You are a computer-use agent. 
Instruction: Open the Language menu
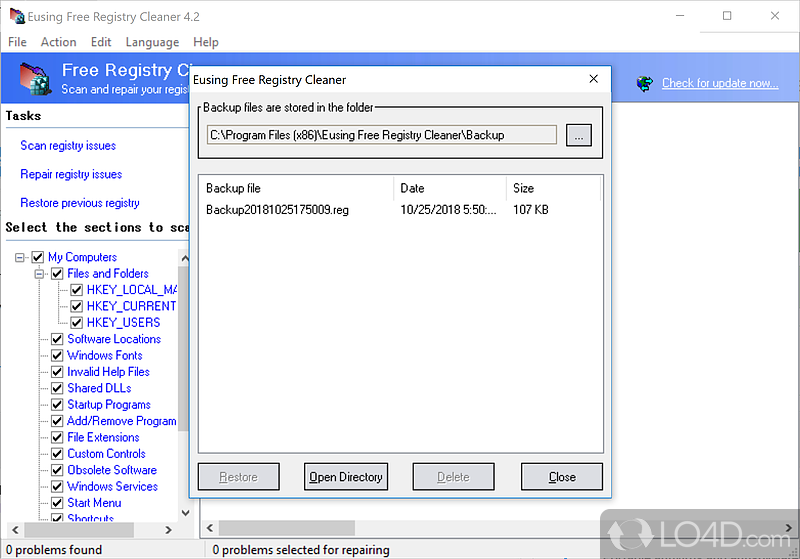click(x=152, y=42)
